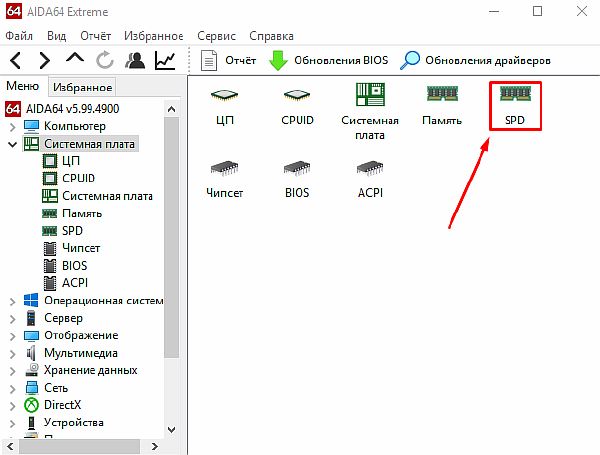Switch to the Меню tab in sidebar
Screen dimensions: 600x455
(23, 86)
